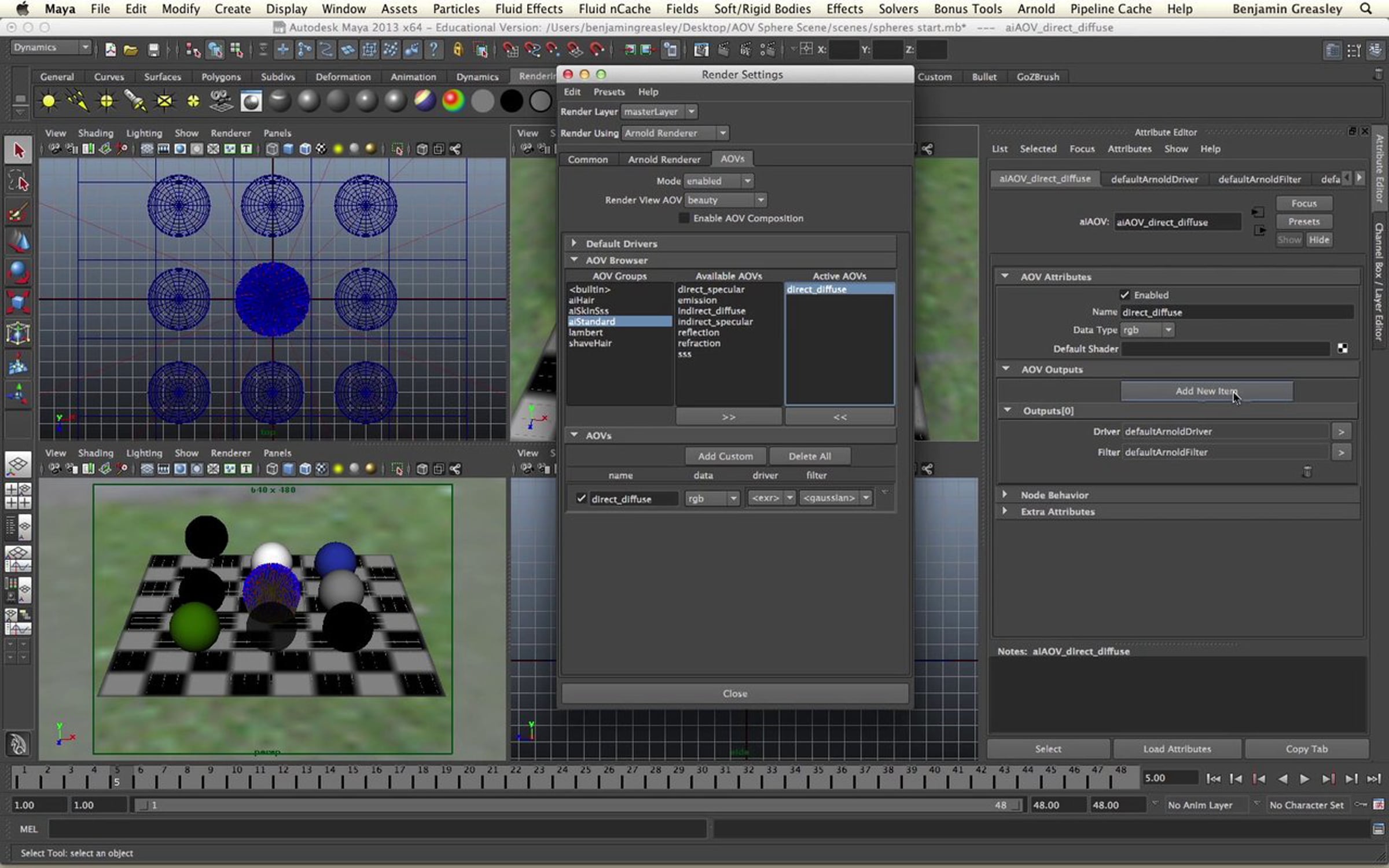The height and width of the screenshot is (868, 1389).
Task: Activate the Lasso selection tool
Action: (19, 182)
